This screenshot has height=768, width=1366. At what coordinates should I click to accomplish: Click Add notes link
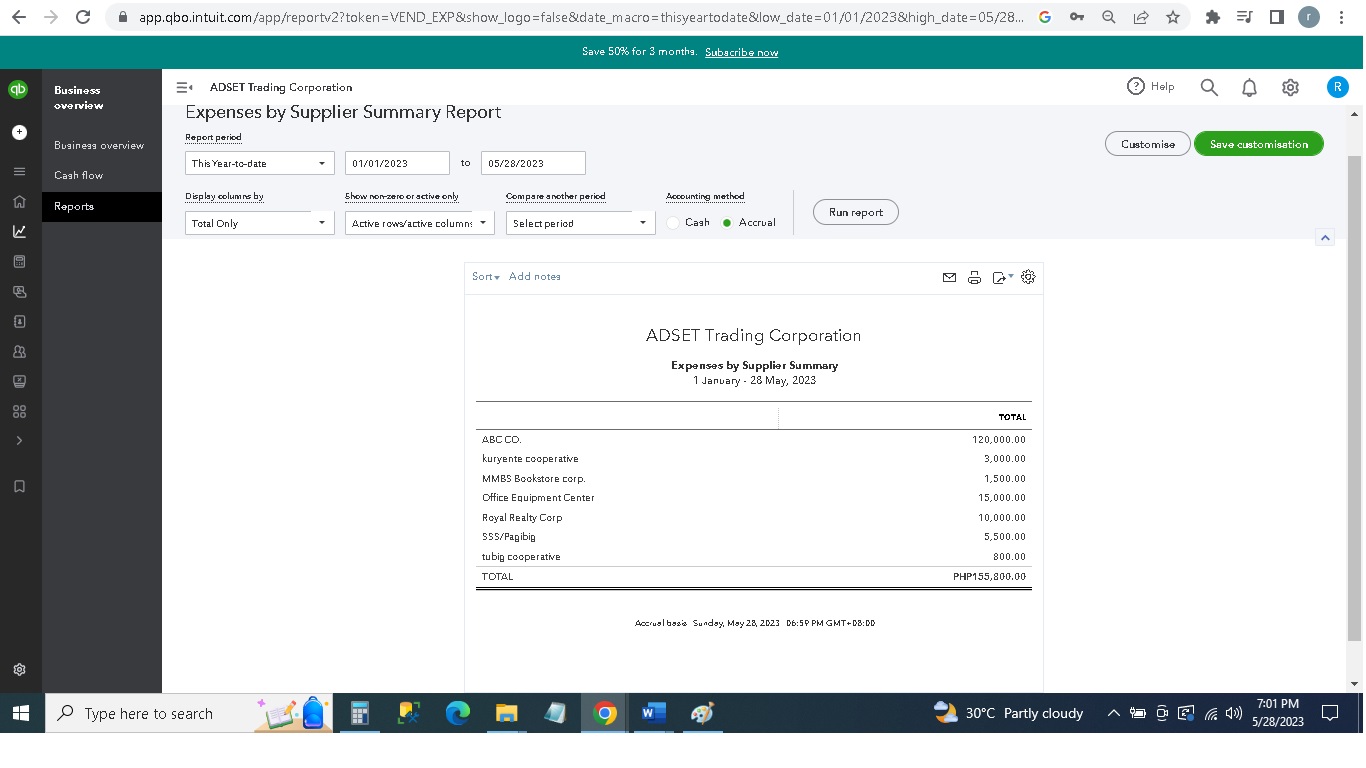[x=535, y=277]
